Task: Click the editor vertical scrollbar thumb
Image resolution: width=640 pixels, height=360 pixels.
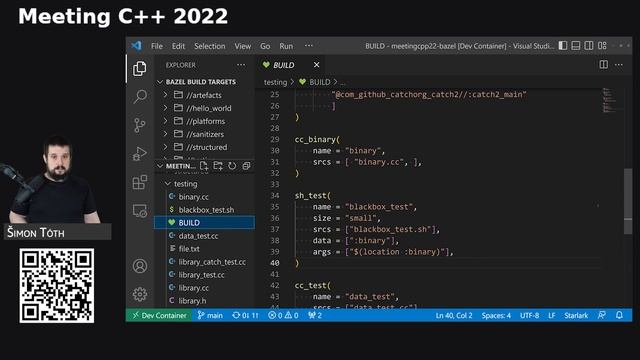Action: pos(628,201)
